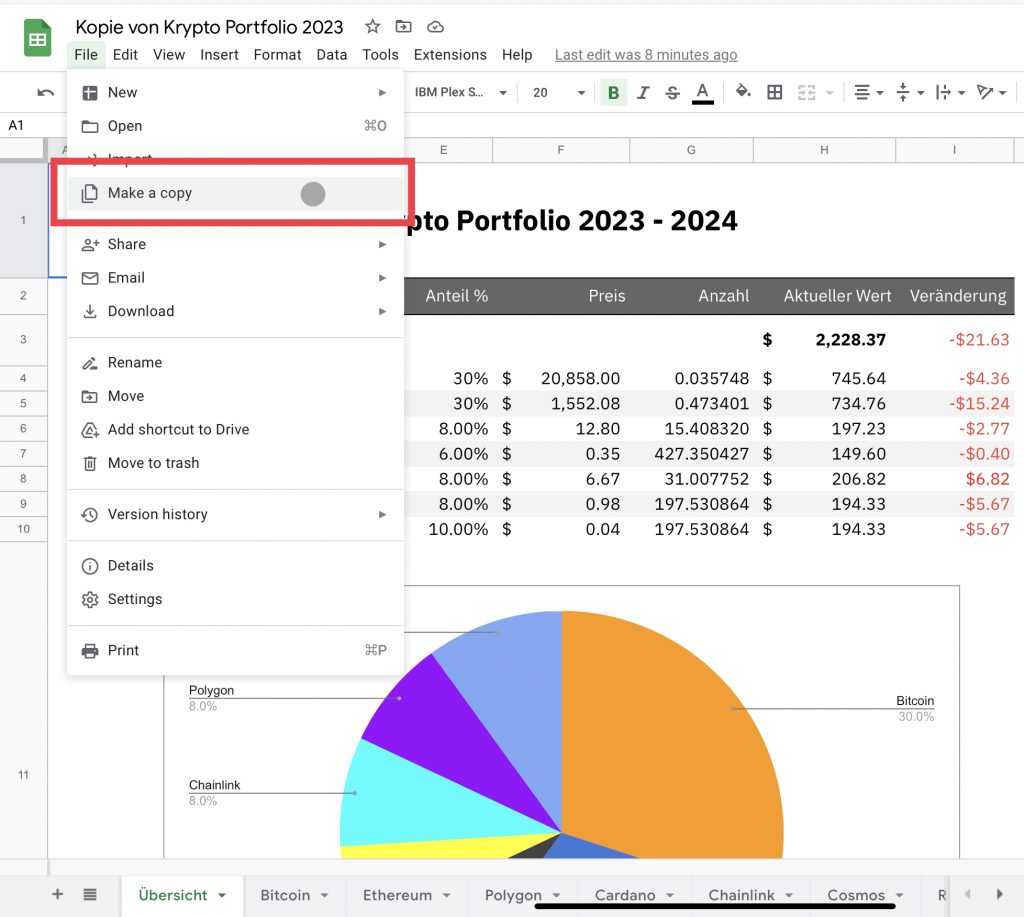1024x917 pixels.
Task: Choose Print from the File menu
Action: click(x=235, y=651)
